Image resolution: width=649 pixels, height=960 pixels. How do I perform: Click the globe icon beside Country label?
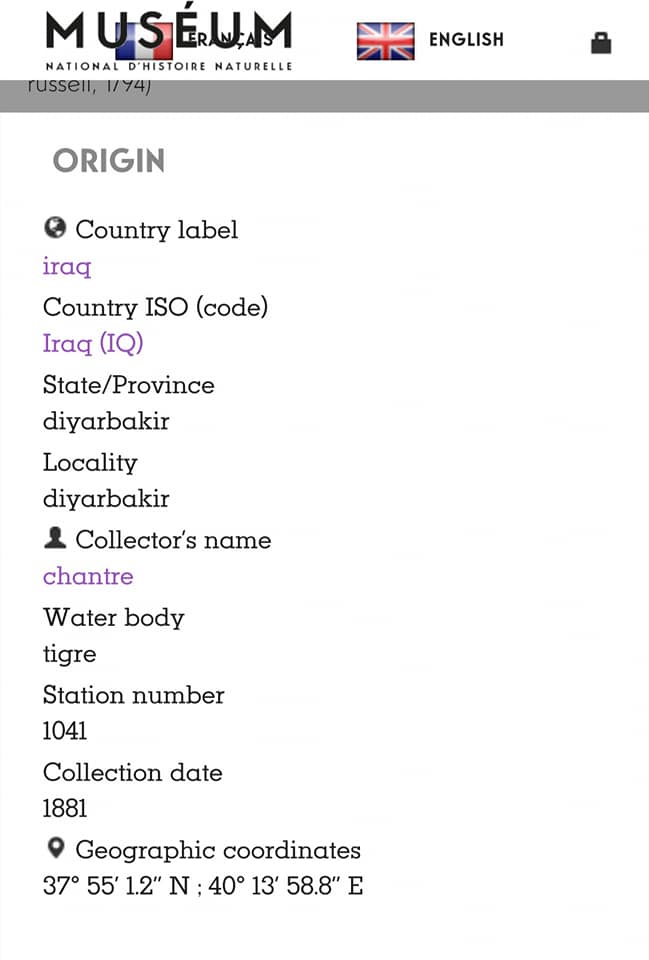pyautogui.click(x=55, y=228)
